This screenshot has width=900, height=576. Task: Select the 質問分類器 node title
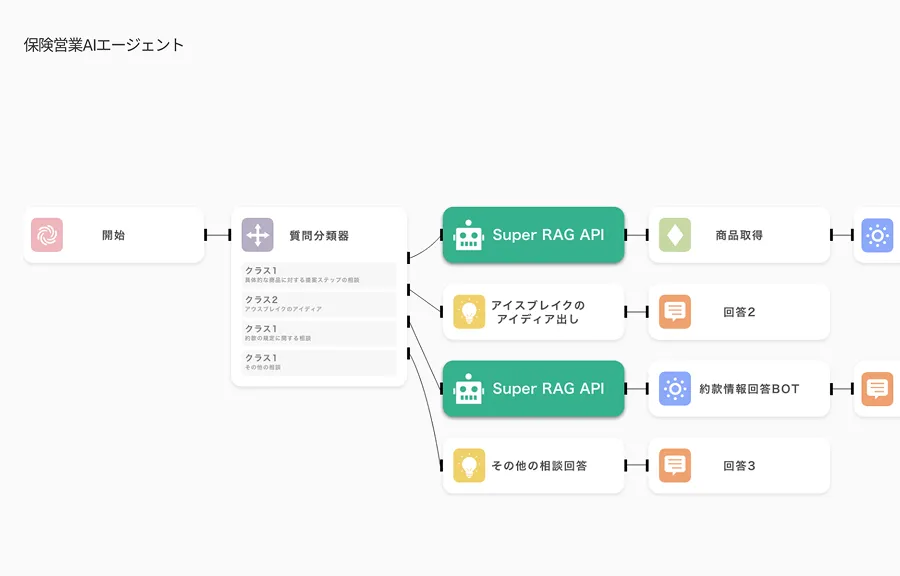pyautogui.click(x=319, y=236)
